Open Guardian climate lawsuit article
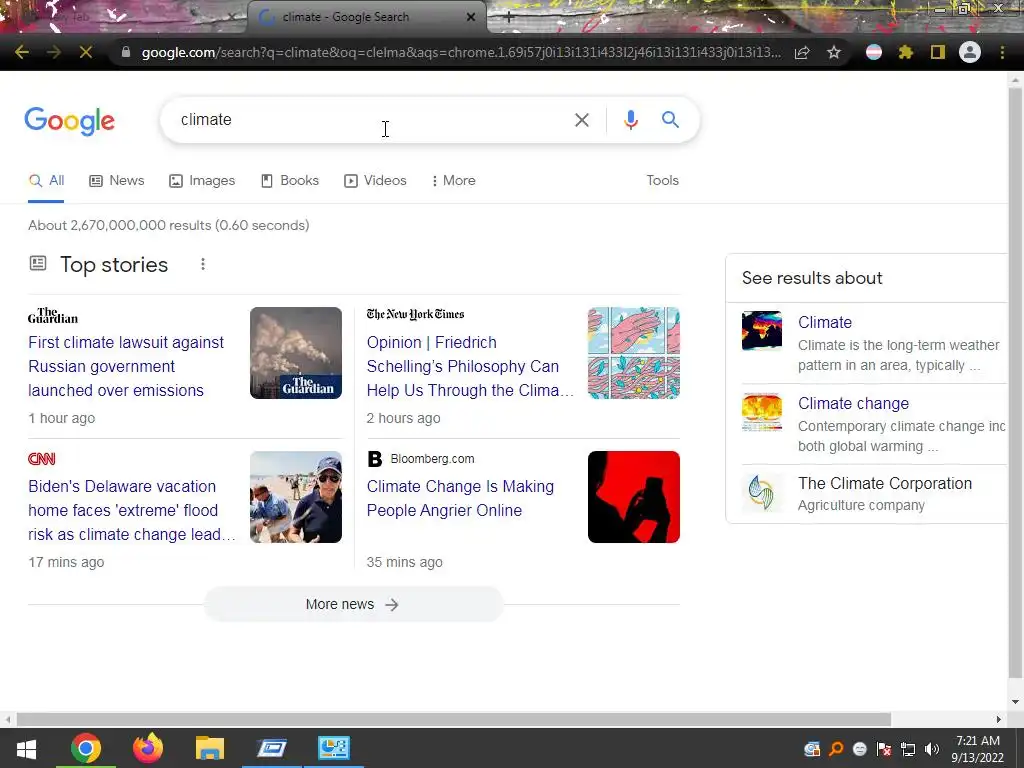1024x768 pixels. [125, 366]
